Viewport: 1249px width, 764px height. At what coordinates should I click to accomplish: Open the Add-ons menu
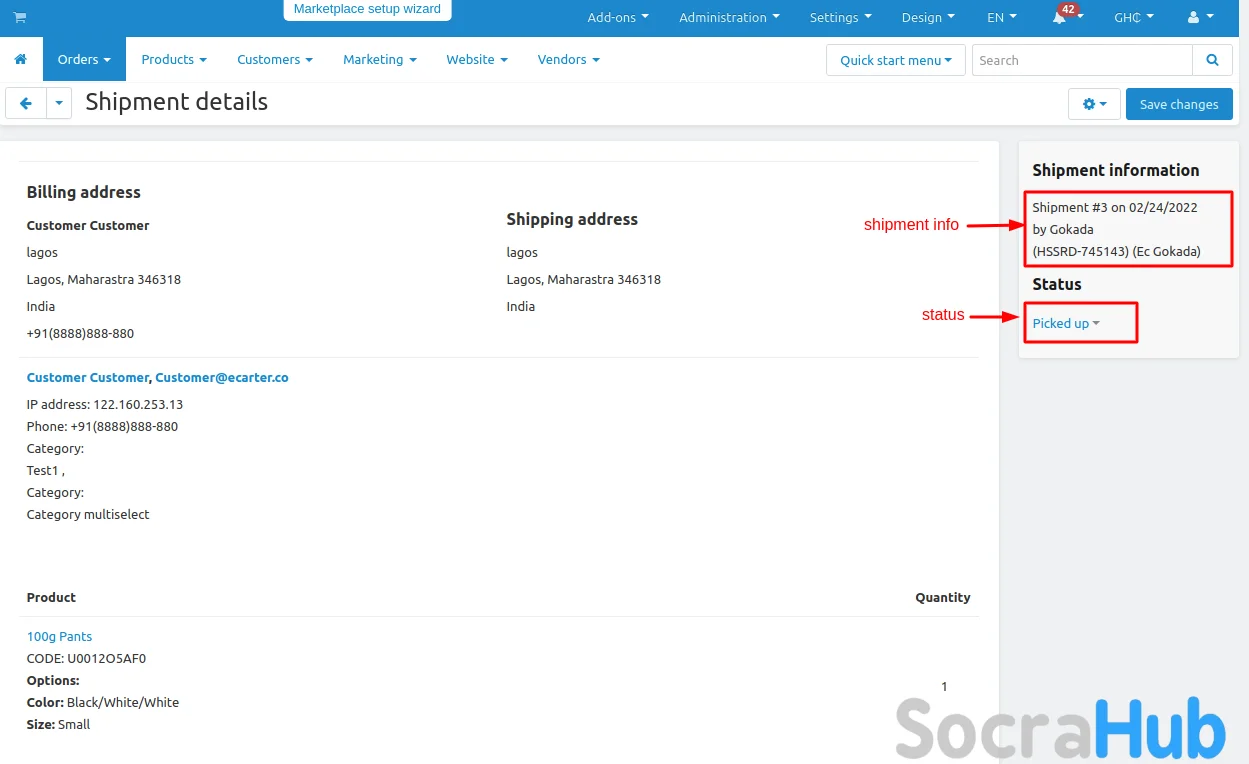617,18
